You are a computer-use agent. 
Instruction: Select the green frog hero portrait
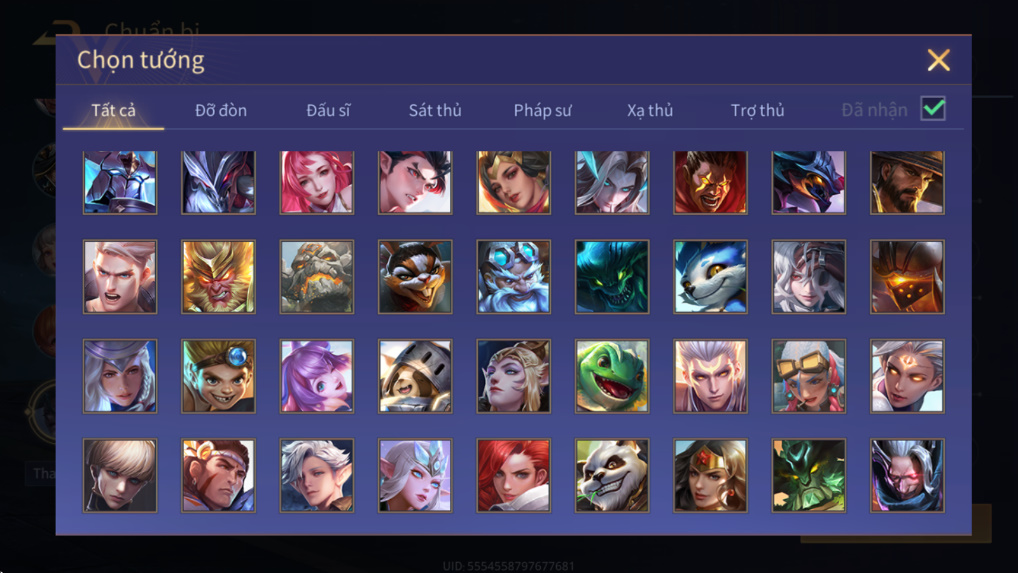(612, 376)
